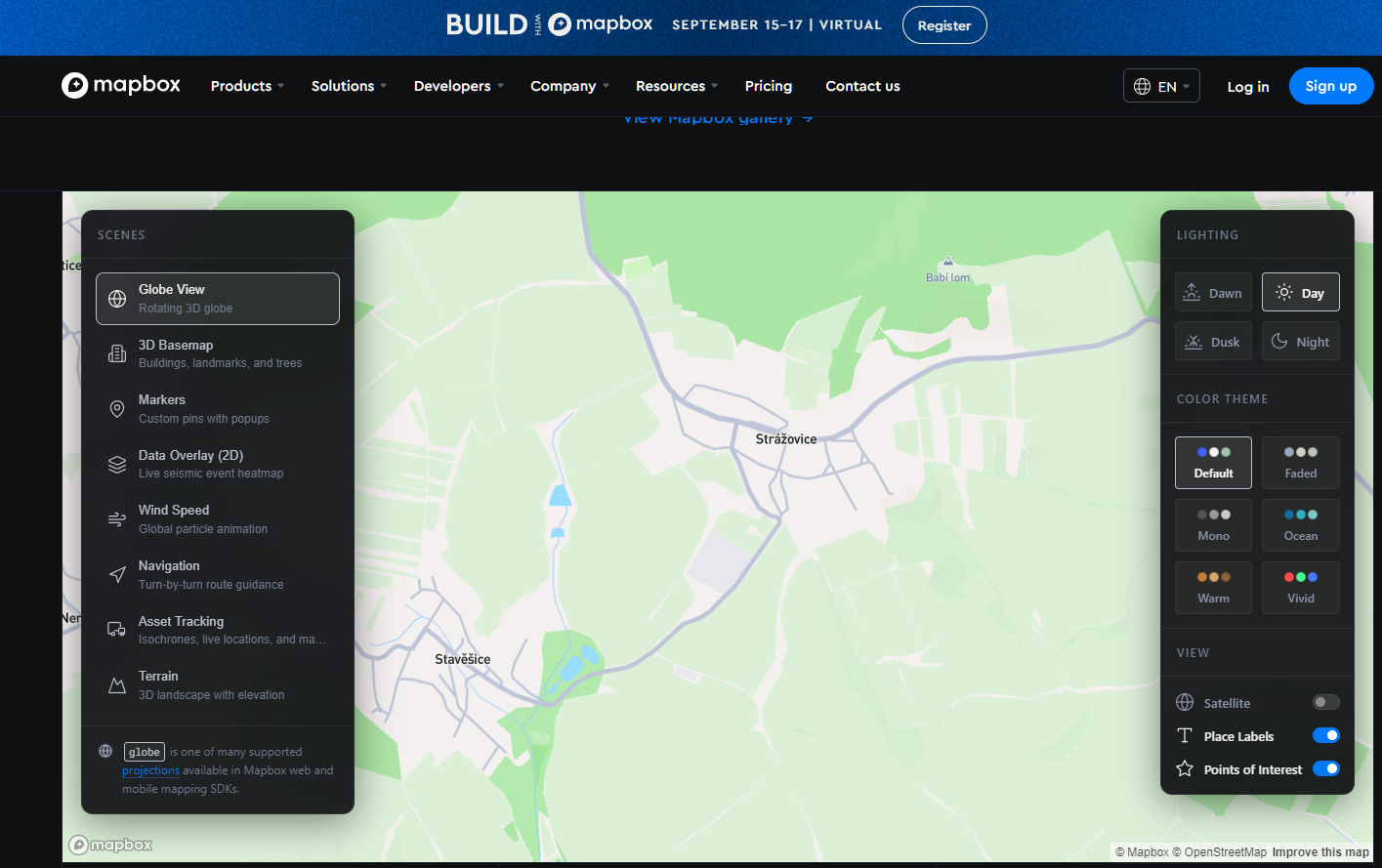Choose the Asset Tracking scene
Viewport: 1382px width, 868px height.
point(218,630)
